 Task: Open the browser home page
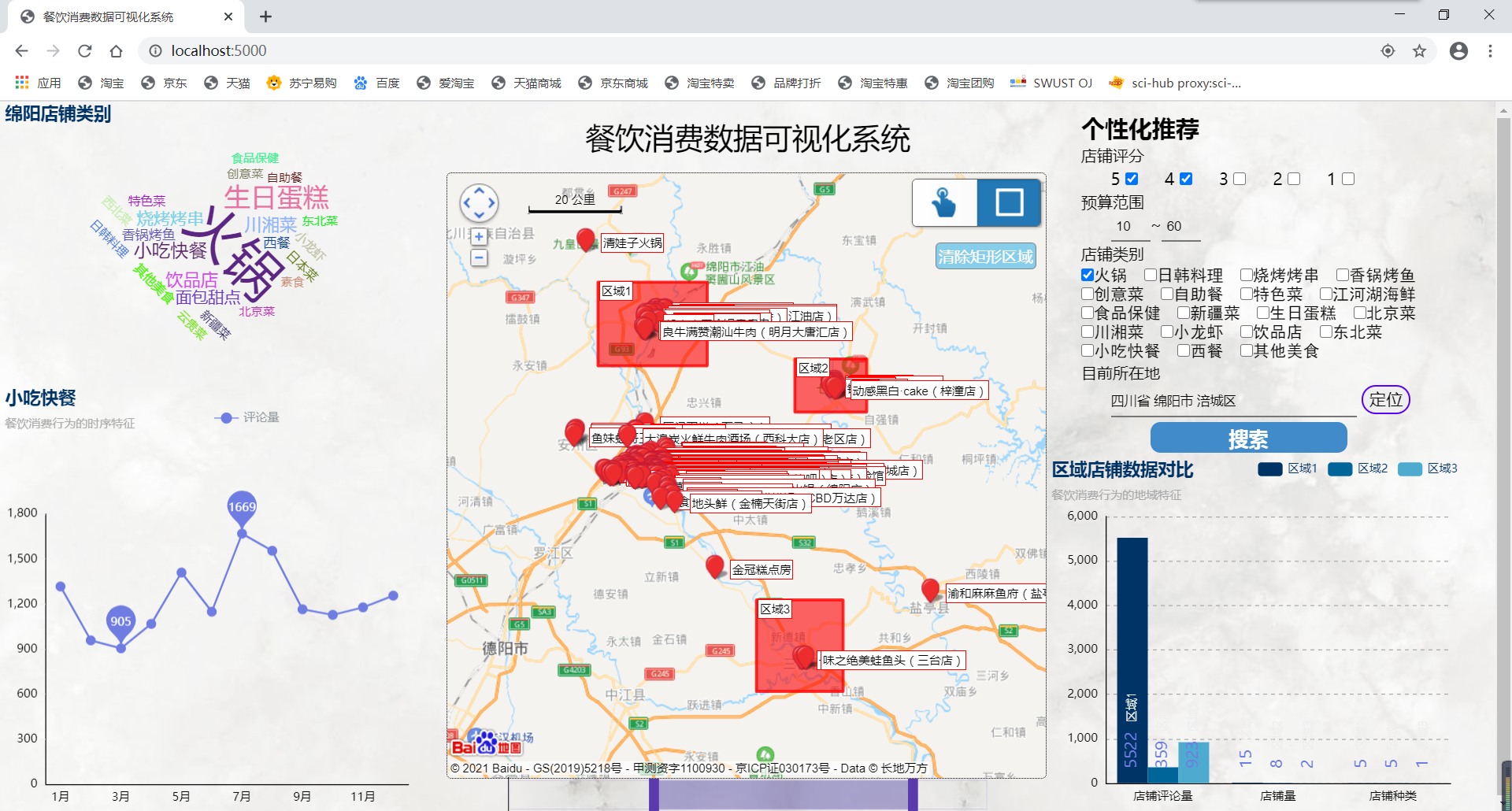click(116, 50)
